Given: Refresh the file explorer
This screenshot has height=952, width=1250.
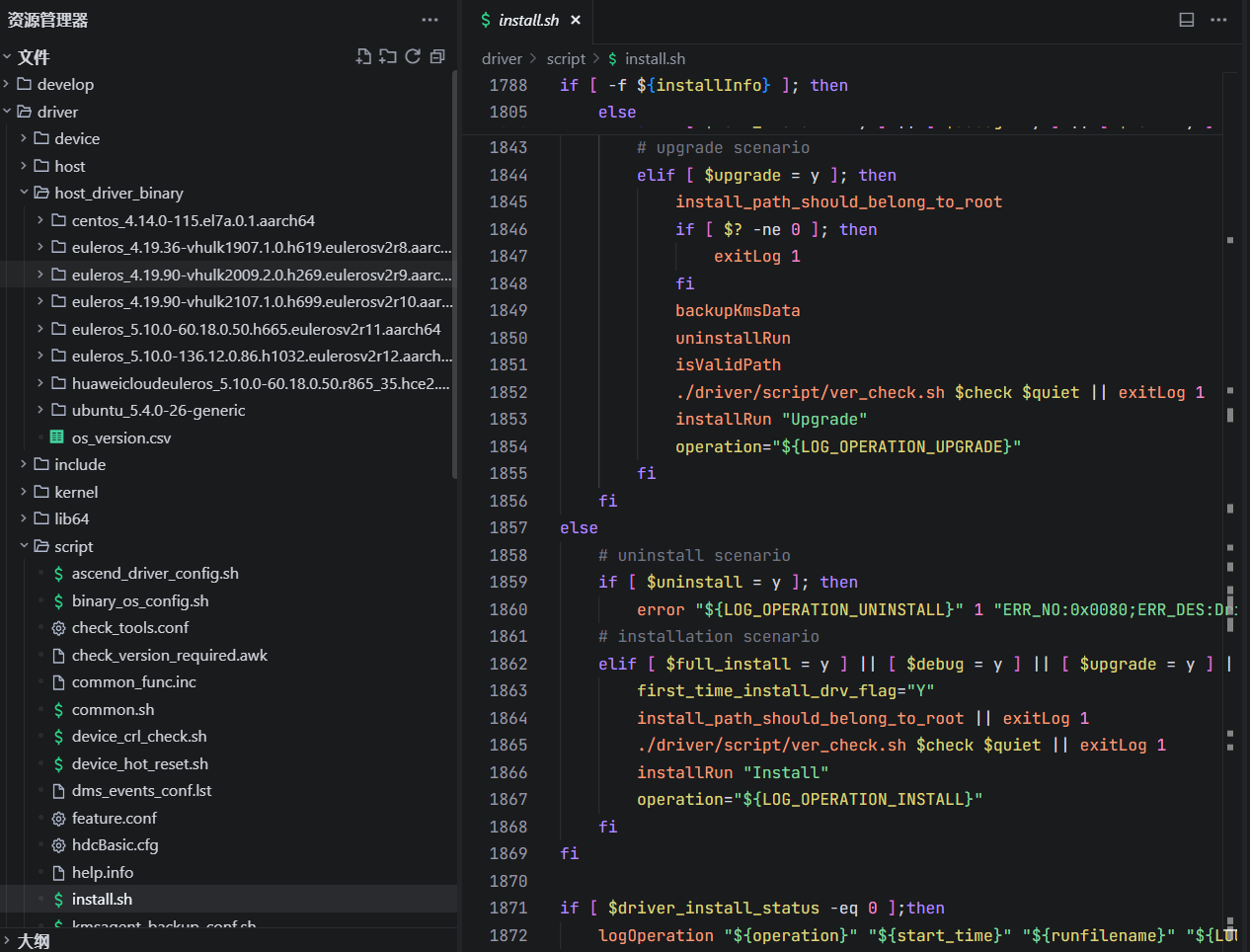Looking at the screenshot, I should [x=413, y=57].
